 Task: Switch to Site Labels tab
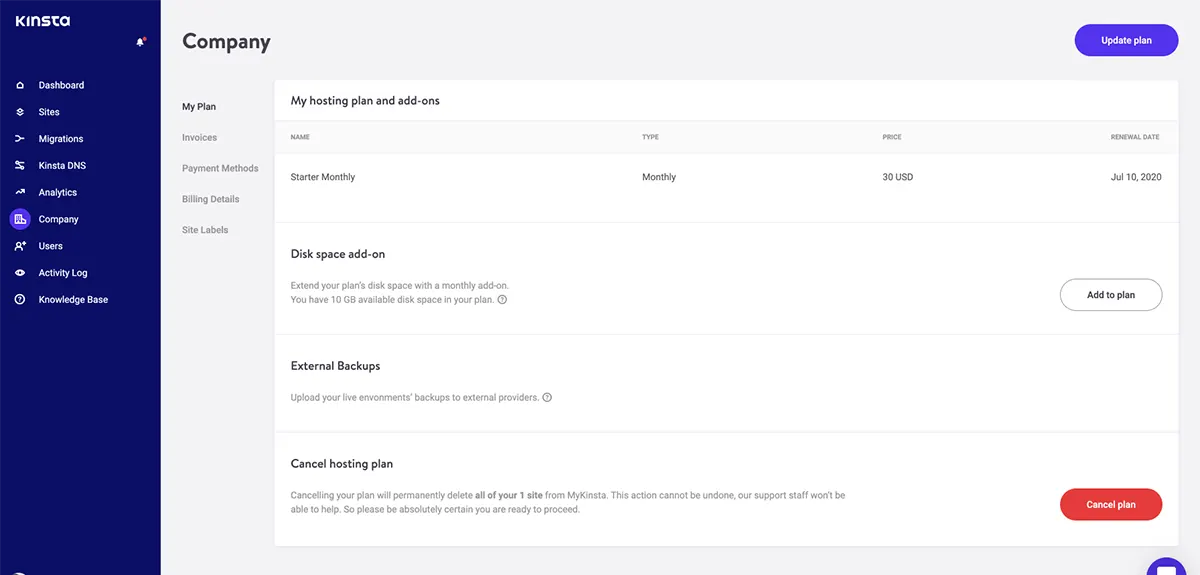click(205, 230)
